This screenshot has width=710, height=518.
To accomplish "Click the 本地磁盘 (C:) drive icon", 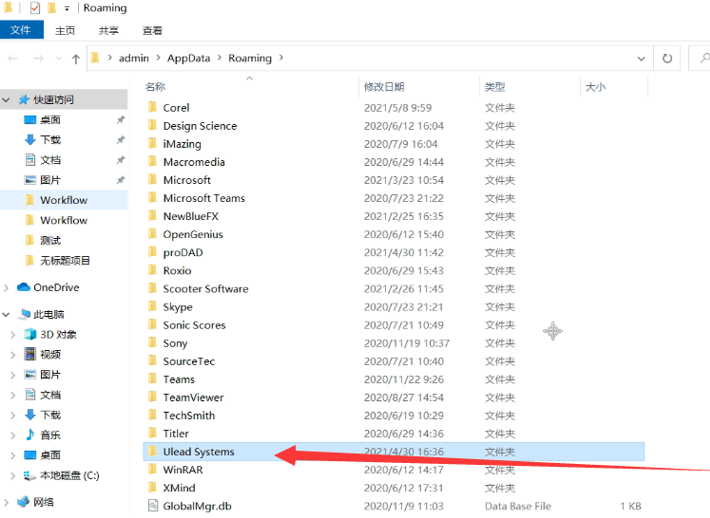I will tap(30, 475).
